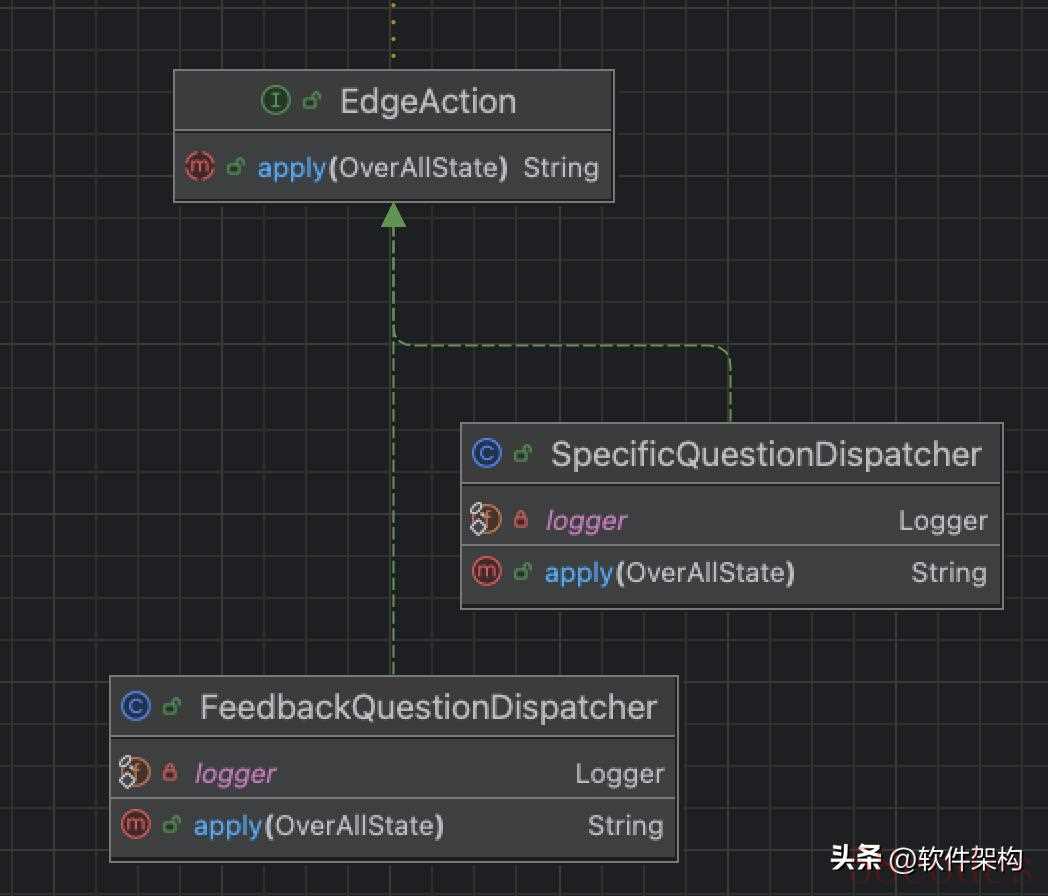
Task: Click the method icon in SpecificQuestionDispatcher
Action: [486, 572]
